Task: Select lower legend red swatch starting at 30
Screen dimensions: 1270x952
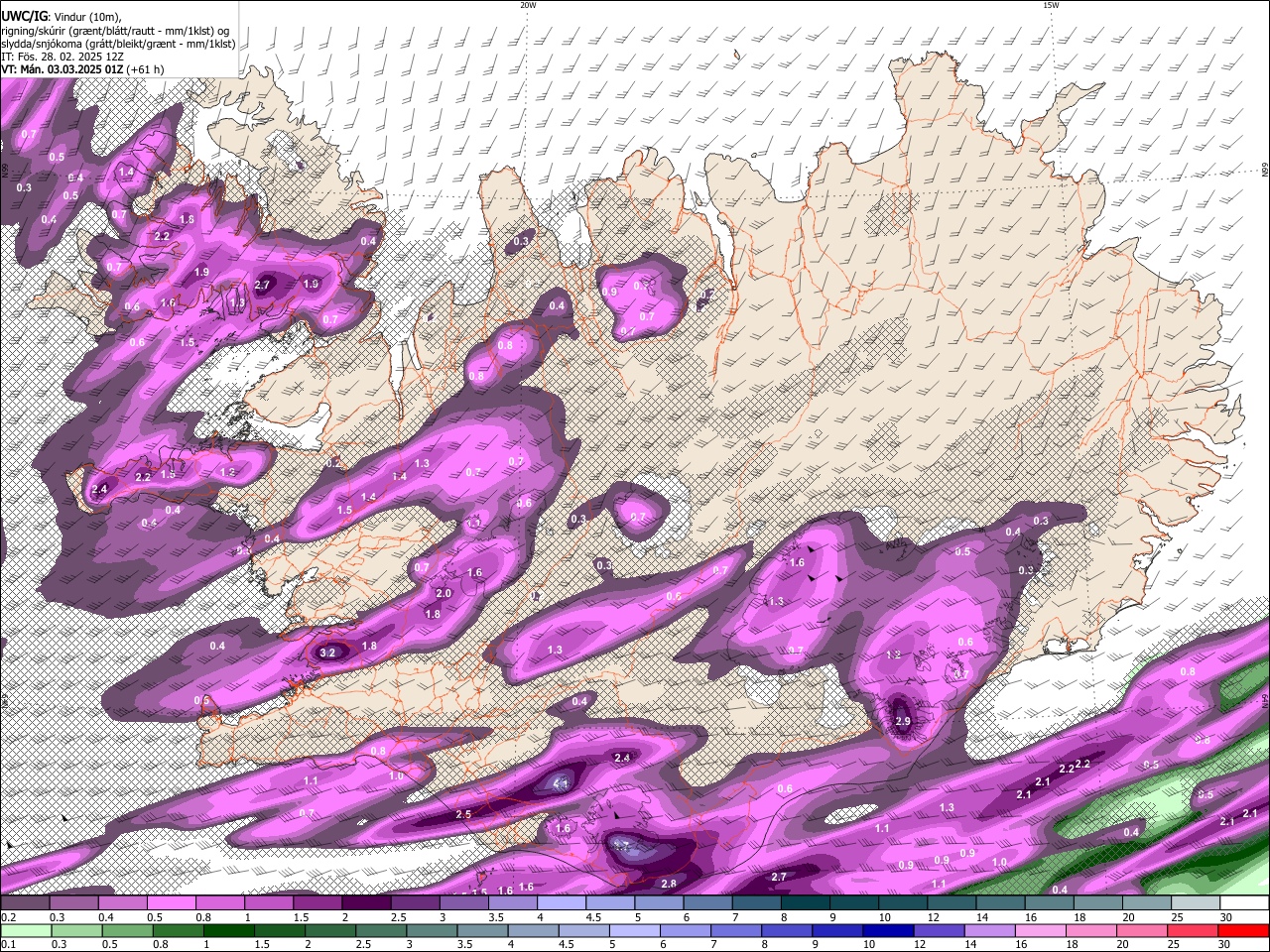Action: 1242,931
